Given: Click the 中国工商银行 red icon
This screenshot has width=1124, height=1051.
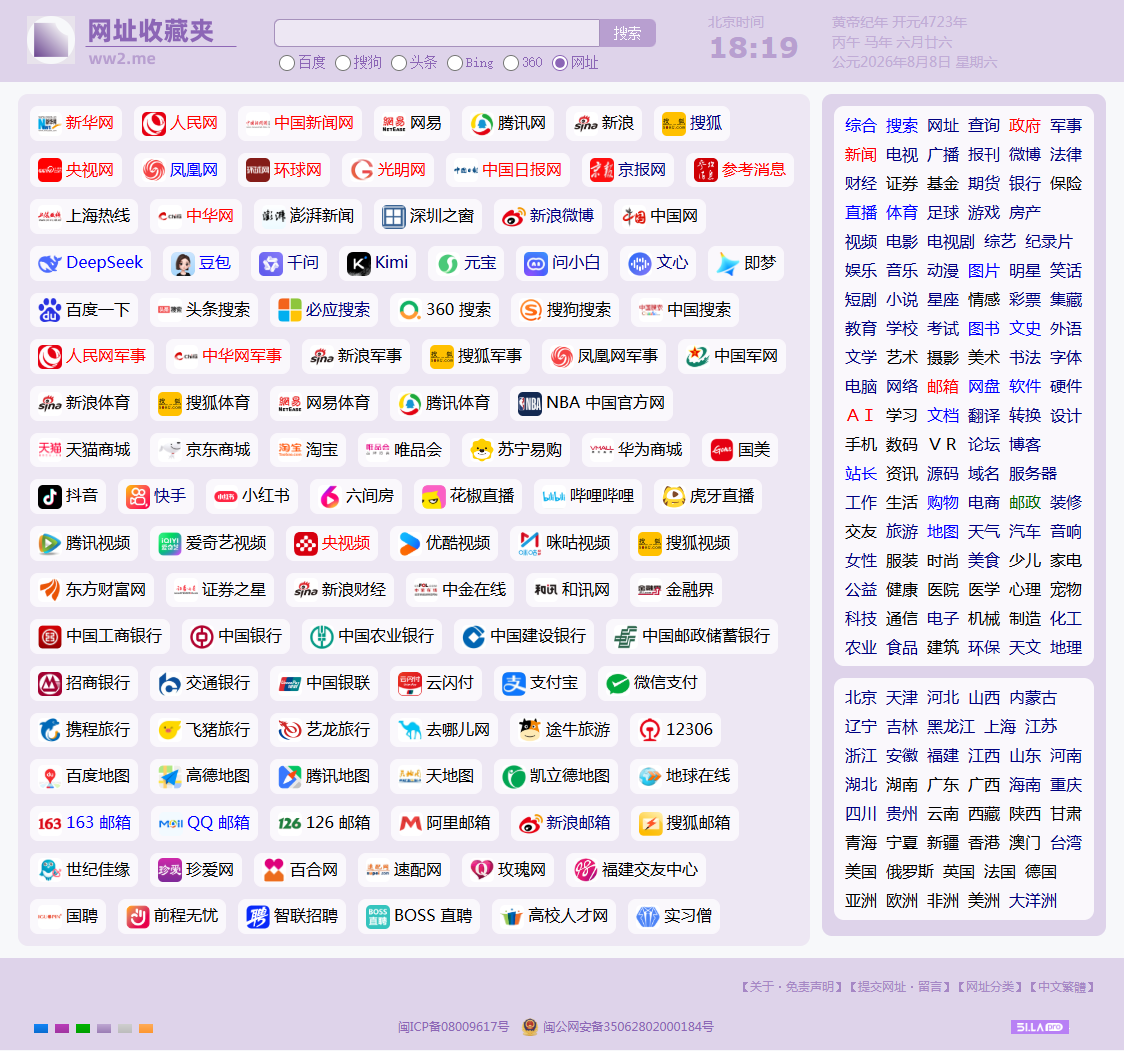Looking at the screenshot, I should pyautogui.click(x=49, y=637).
